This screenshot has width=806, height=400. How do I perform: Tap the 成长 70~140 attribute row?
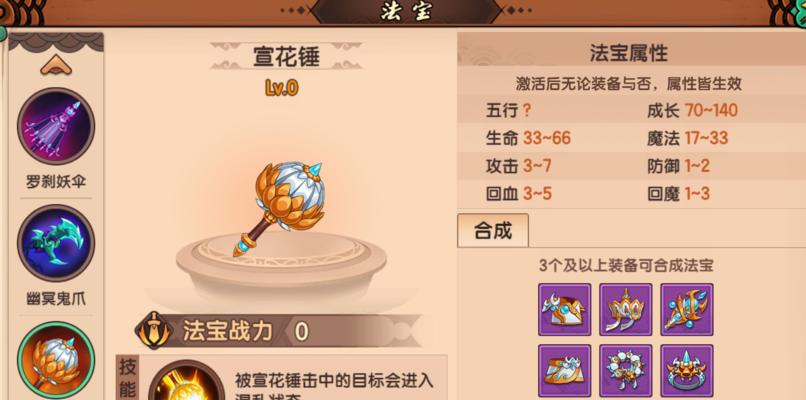(x=692, y=111)
